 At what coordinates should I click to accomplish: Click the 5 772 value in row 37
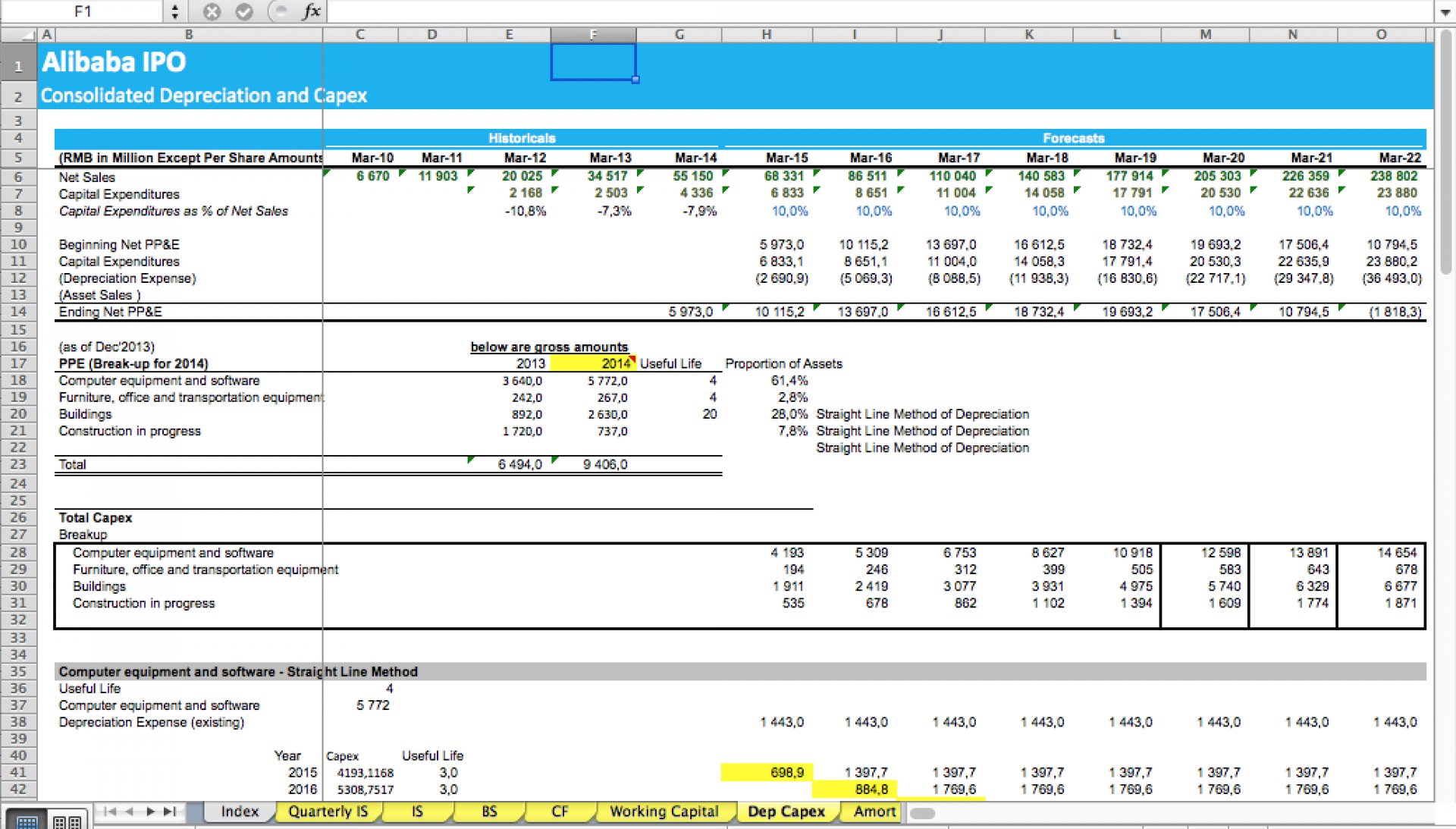pos(372,705)
